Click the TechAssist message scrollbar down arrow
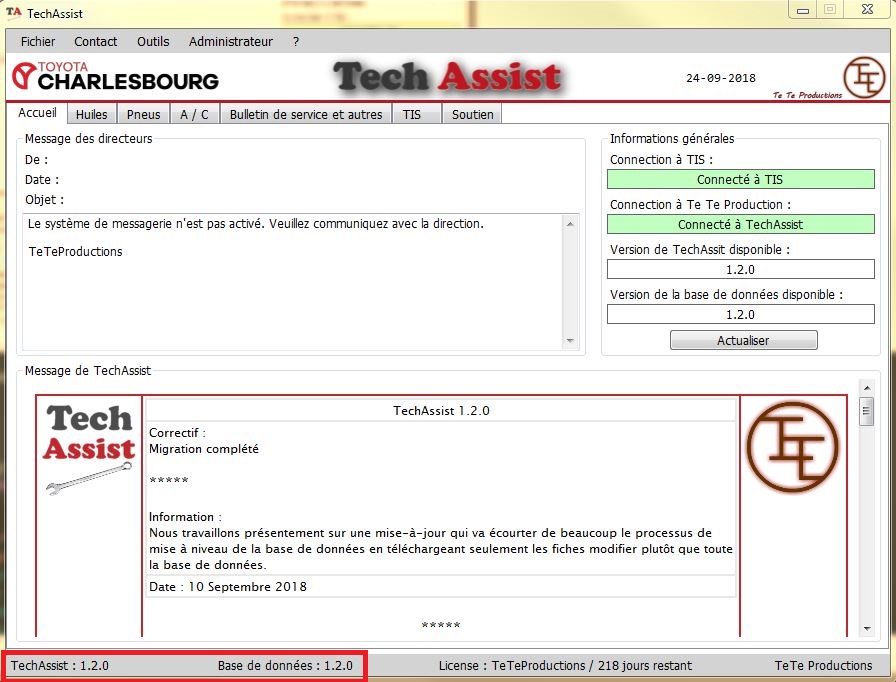 (x=867, y=629)
